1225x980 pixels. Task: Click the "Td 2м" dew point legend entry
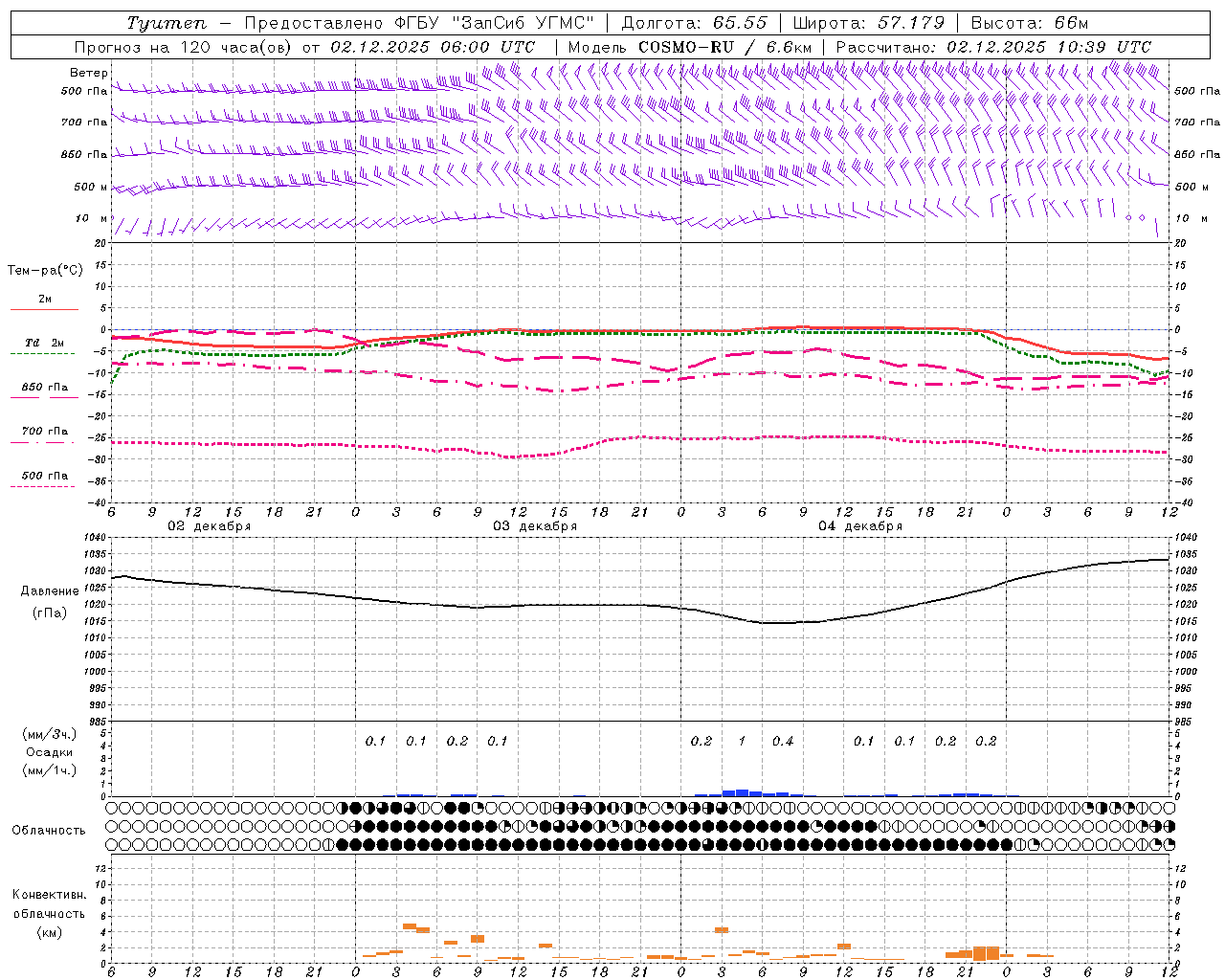pyautogui.click(x=45, y=343)
